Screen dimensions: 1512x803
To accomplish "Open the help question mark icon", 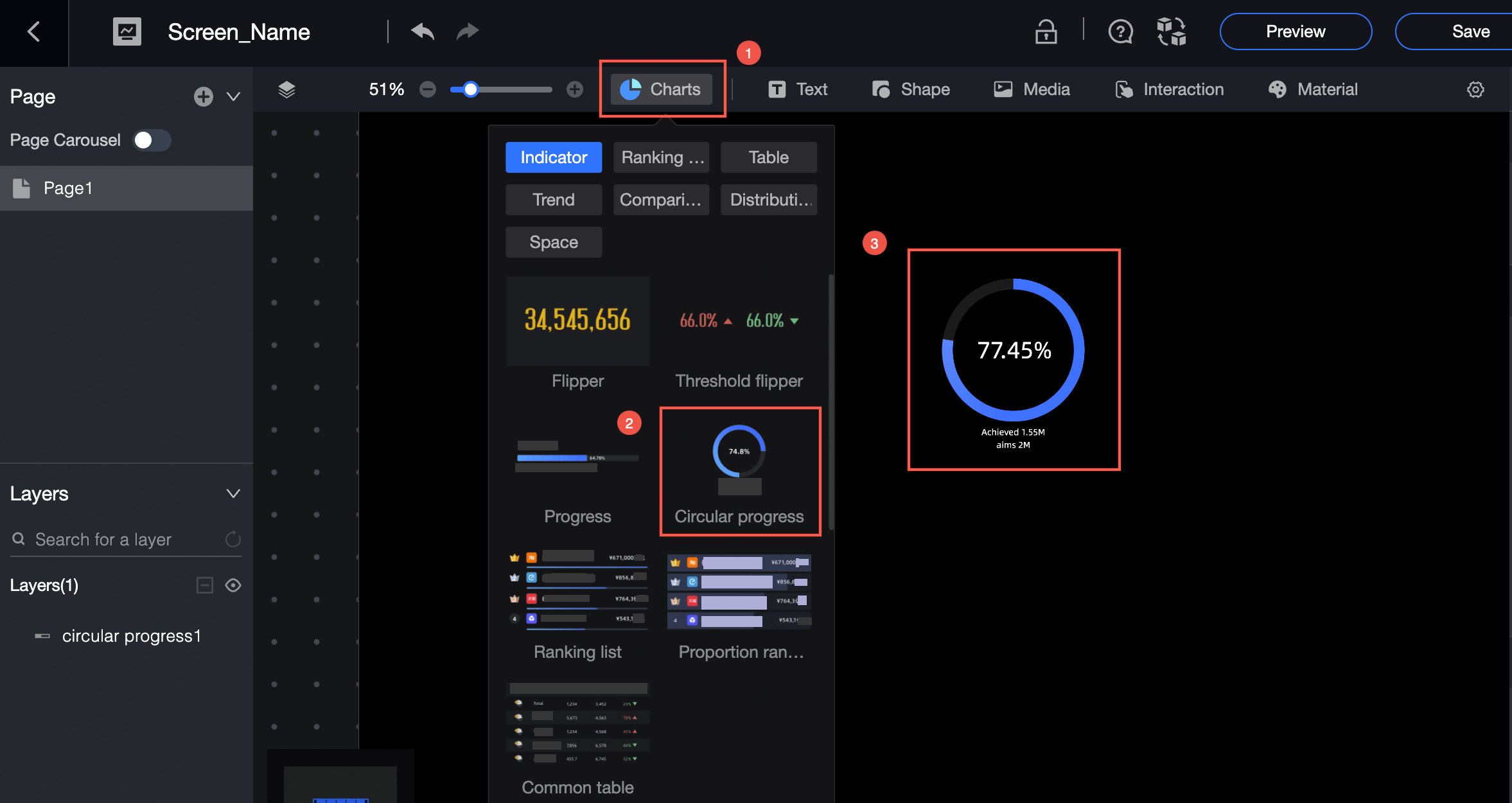I will tap(1120, 31).
